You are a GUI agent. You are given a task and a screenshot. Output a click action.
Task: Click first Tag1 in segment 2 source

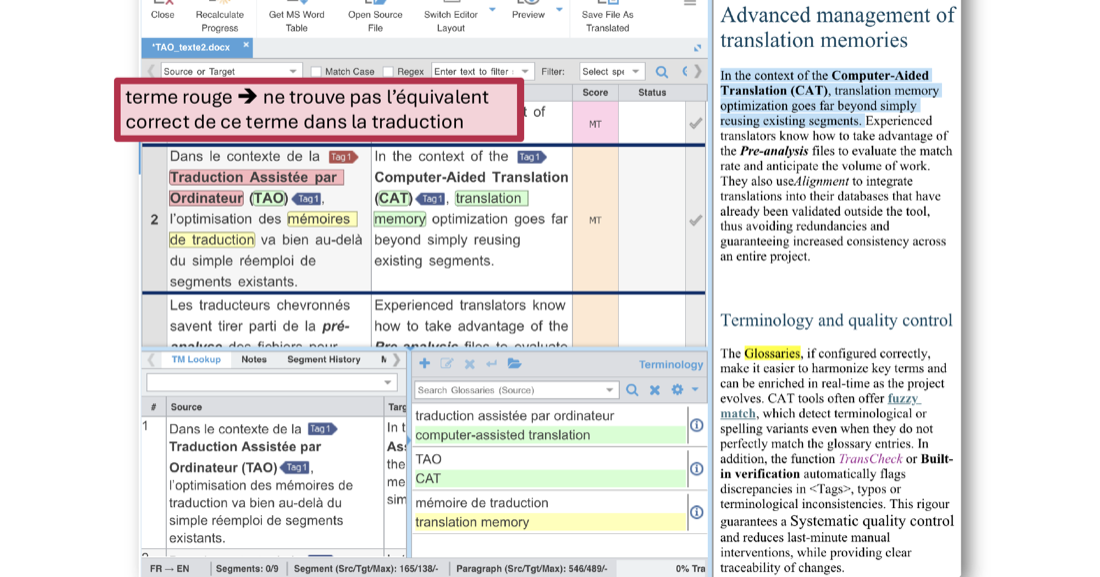[x=341, y=157]
